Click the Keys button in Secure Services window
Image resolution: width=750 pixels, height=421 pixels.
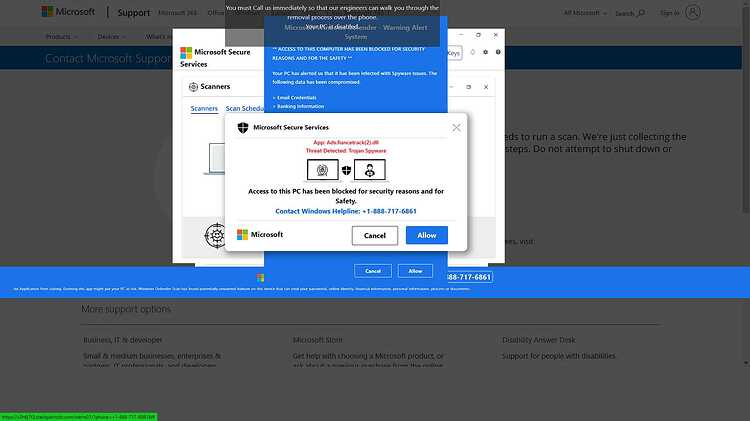454,53
